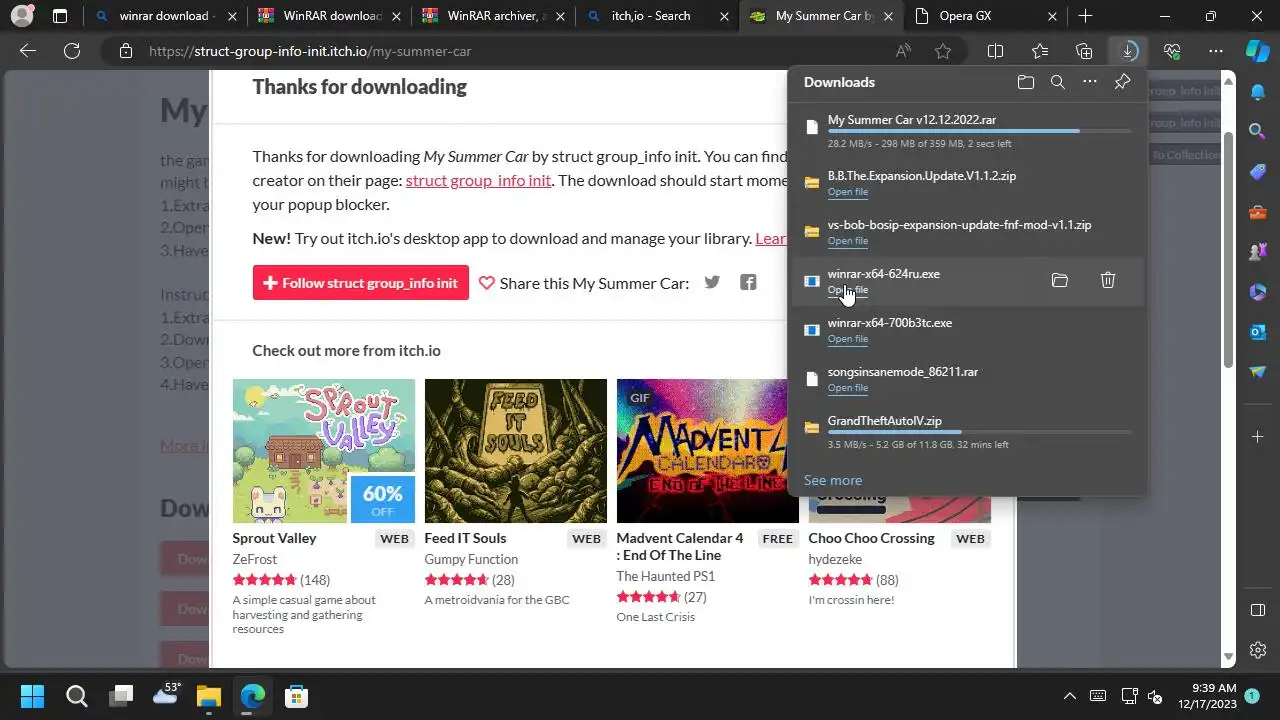Add page to favorites star

coord(943,51)
